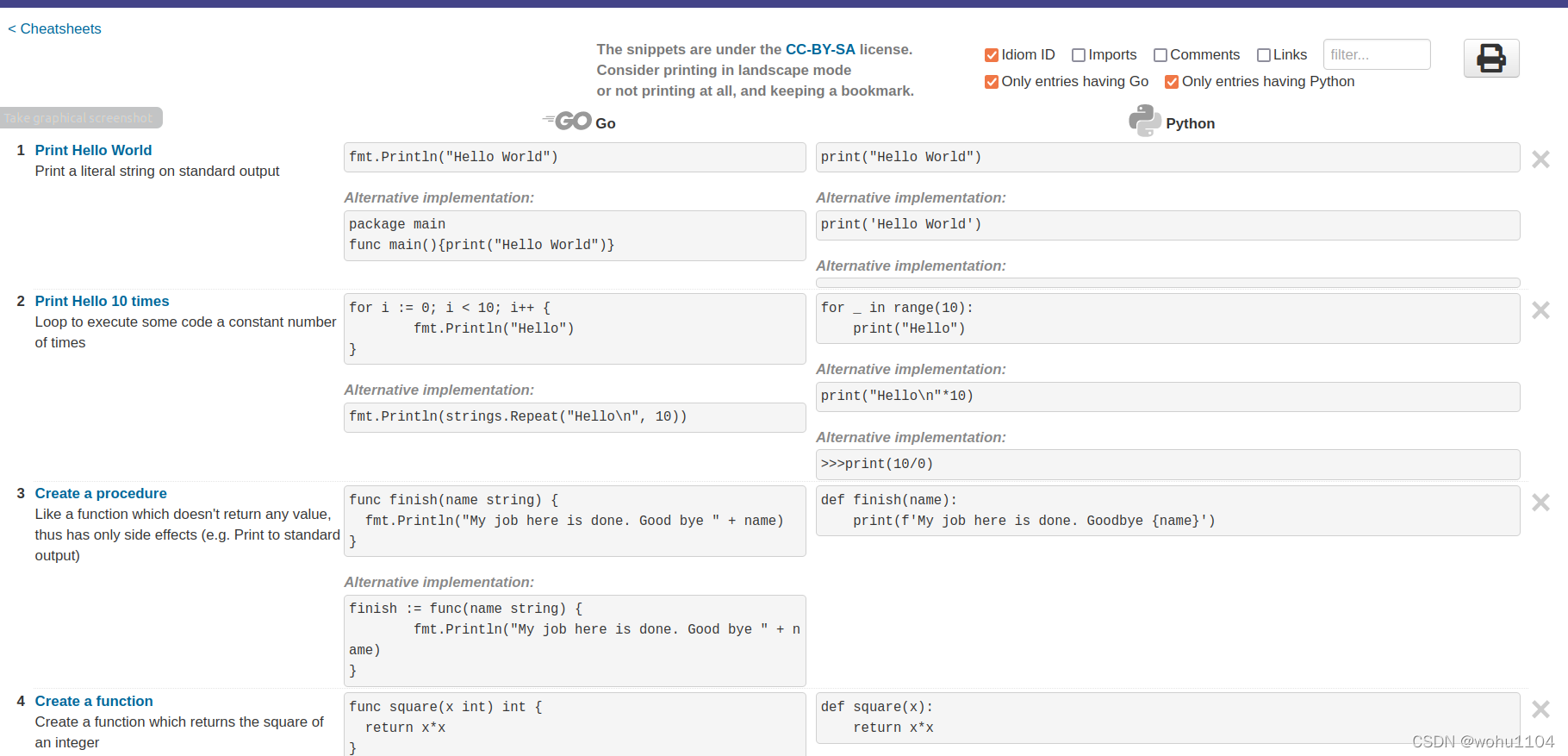Viewport: 1568px width, 756px height.
Task: Enable the Comments checkbox
Action: (1160, 55)
